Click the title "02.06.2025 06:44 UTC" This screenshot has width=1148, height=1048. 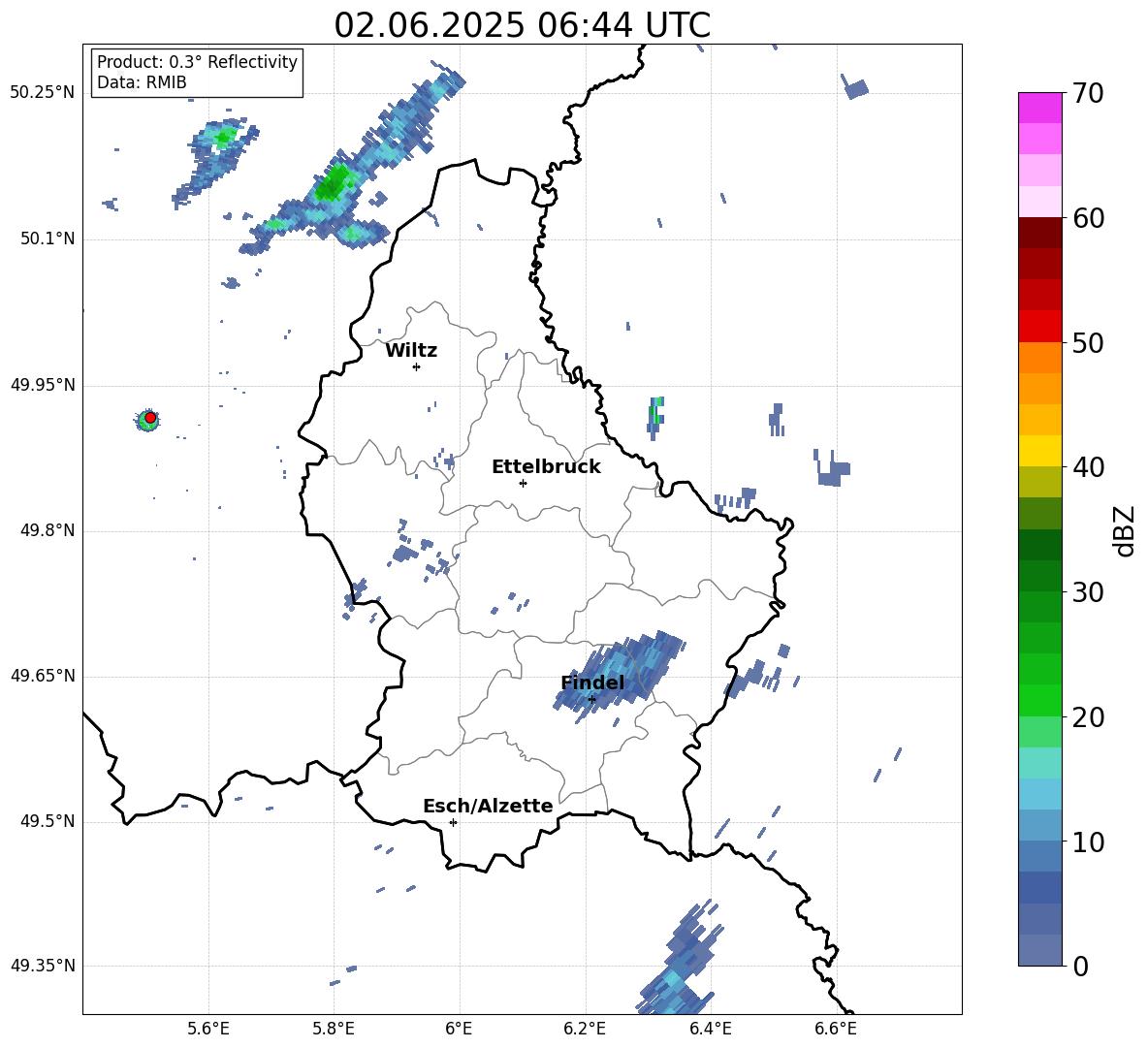[522, 25]
